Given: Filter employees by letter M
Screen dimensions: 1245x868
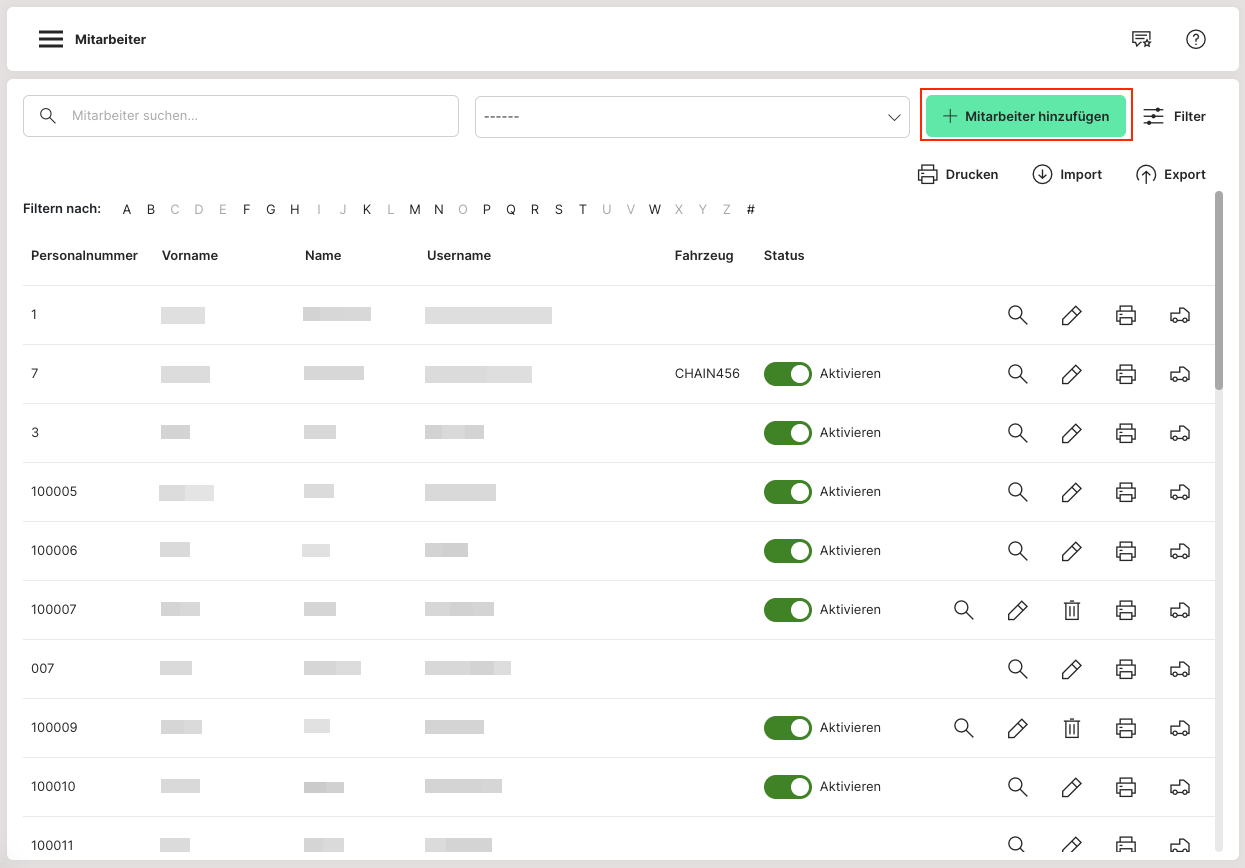Looking at the screenshot, I should pyautogui.click(x=415, y=210).
